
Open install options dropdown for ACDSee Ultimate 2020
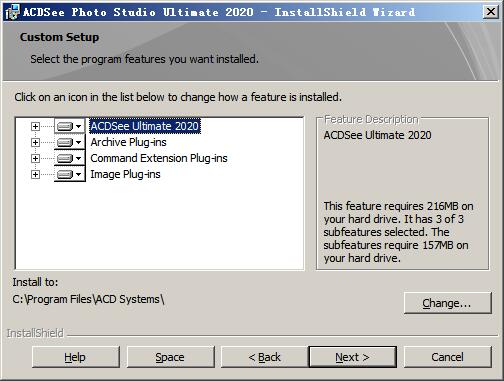(x=70, y=126)
